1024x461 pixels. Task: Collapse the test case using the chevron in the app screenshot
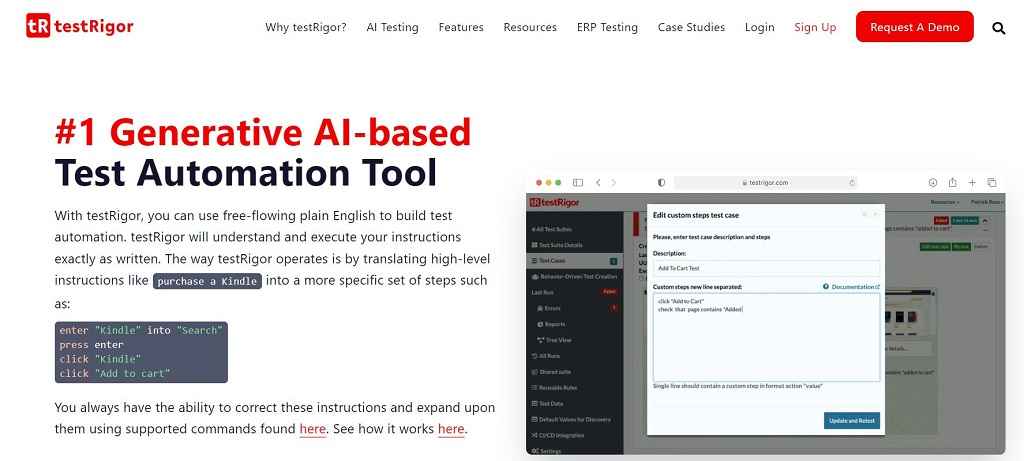(x=985, y=221)
